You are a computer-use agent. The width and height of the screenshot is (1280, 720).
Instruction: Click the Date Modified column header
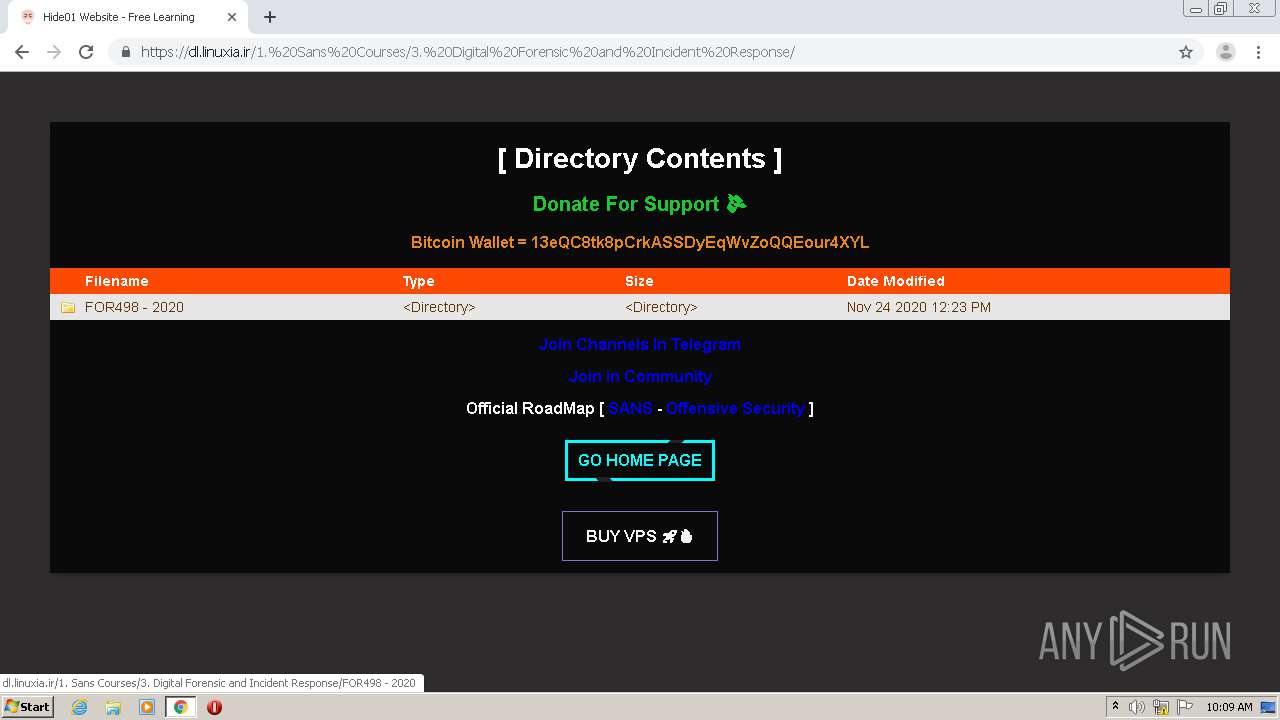pyautogui.click(x=896, y=281)
